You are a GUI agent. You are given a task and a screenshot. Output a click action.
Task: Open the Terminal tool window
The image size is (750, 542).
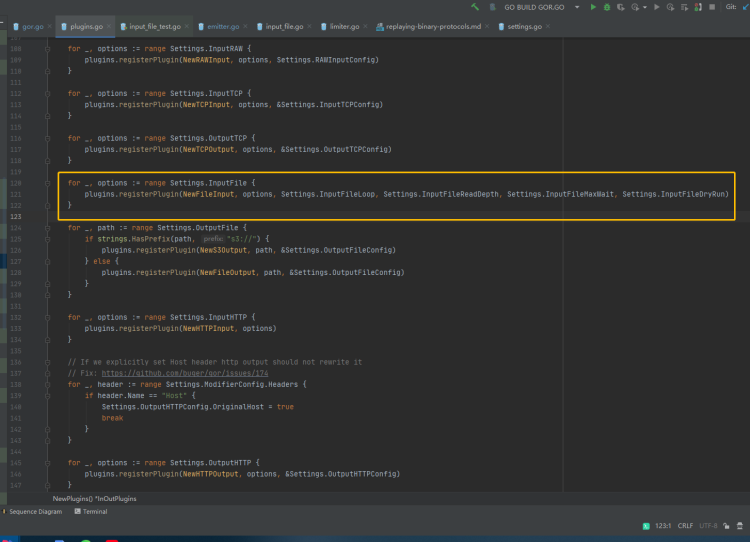95,511
